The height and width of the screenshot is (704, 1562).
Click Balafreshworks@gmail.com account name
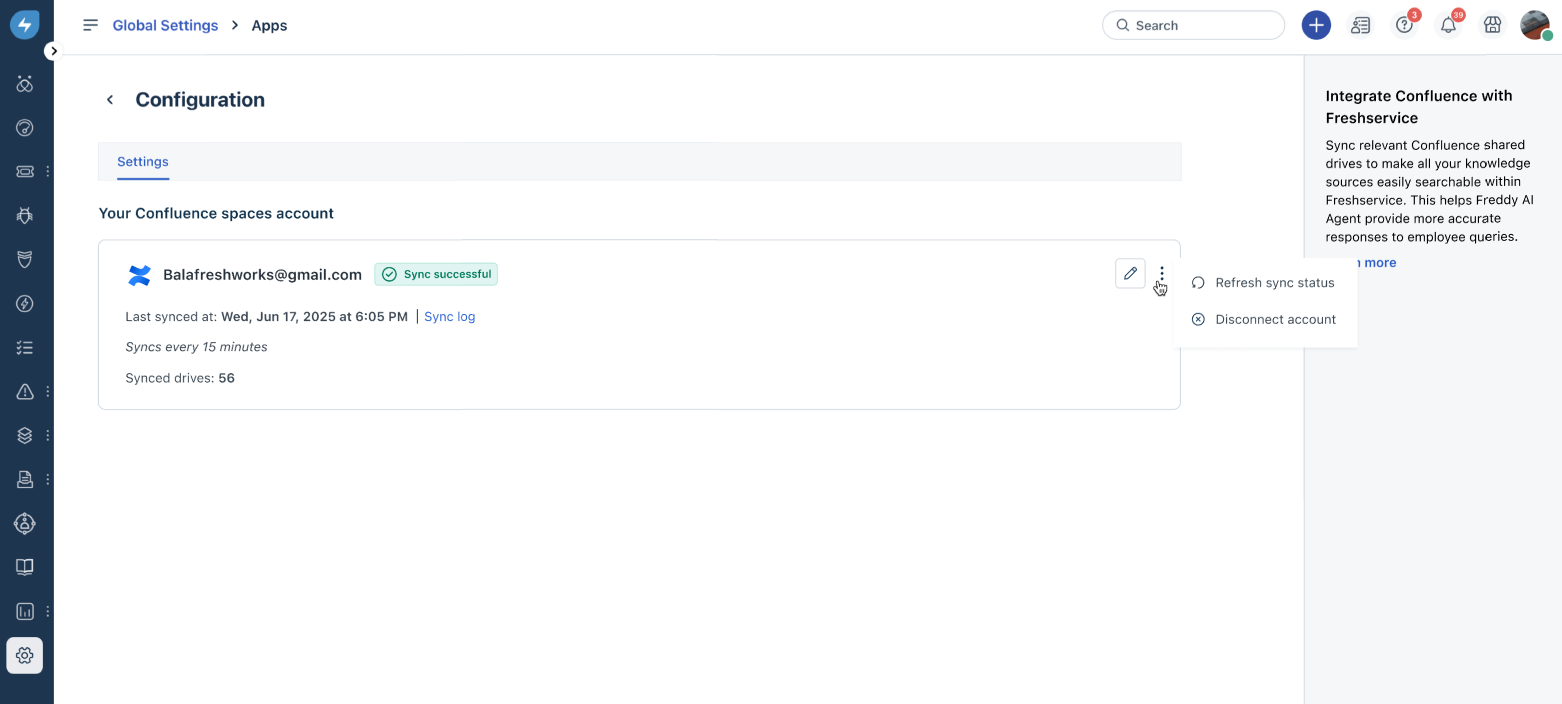pyautogui.click(x=262, y=274)
